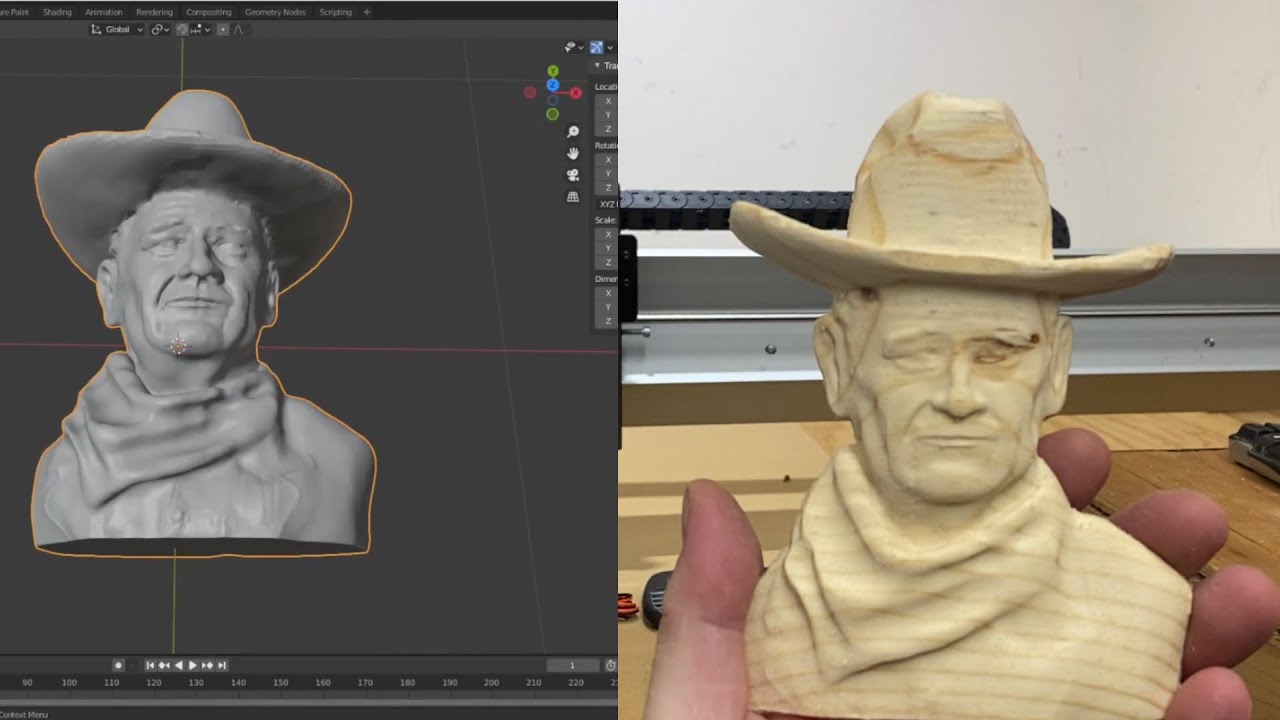Open the transform pivot point dropdown
1280x720 pixels.
point(159,30)
